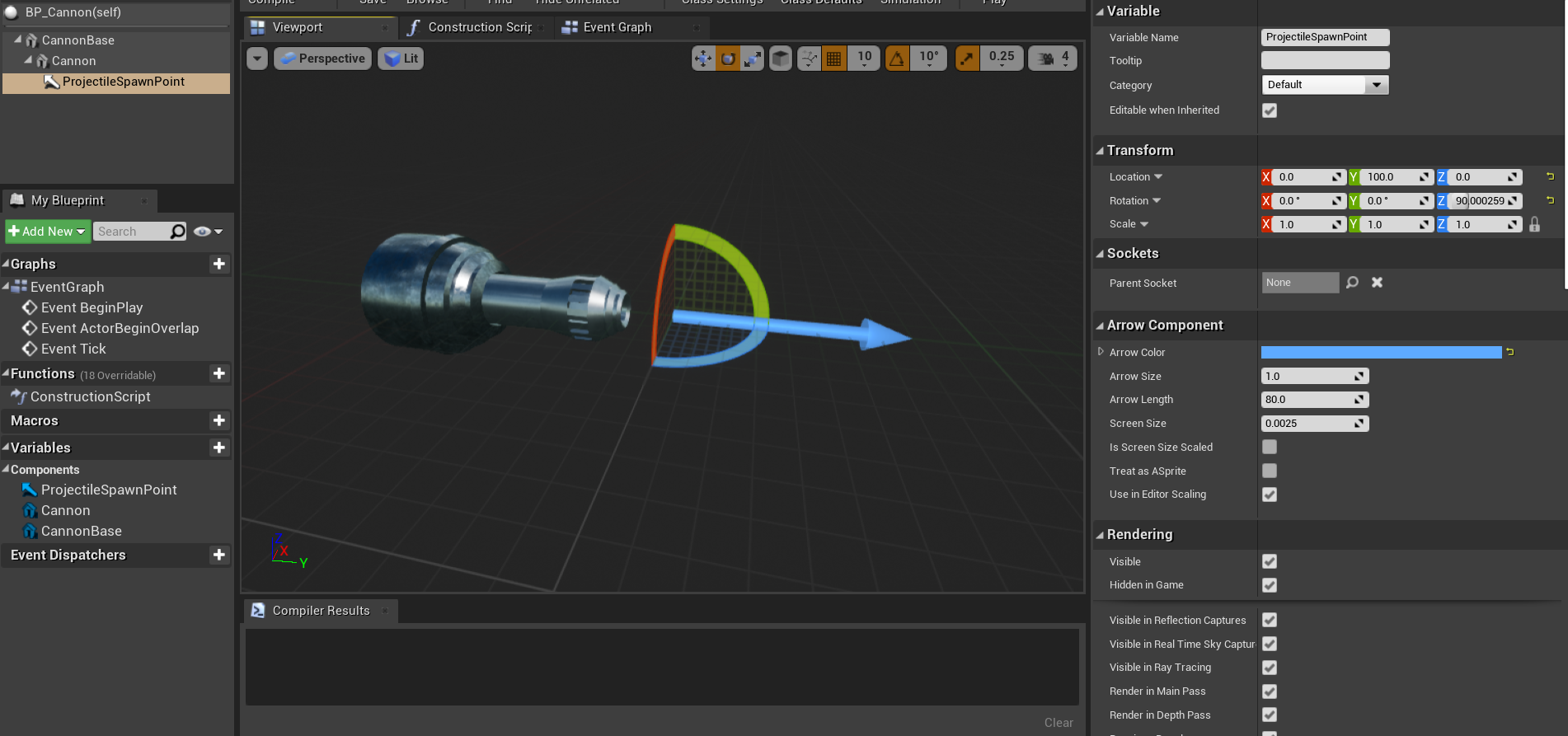Reset Location to default with yellow arrow
This screenshot has height=736, width=1568.
(1550, 176)
